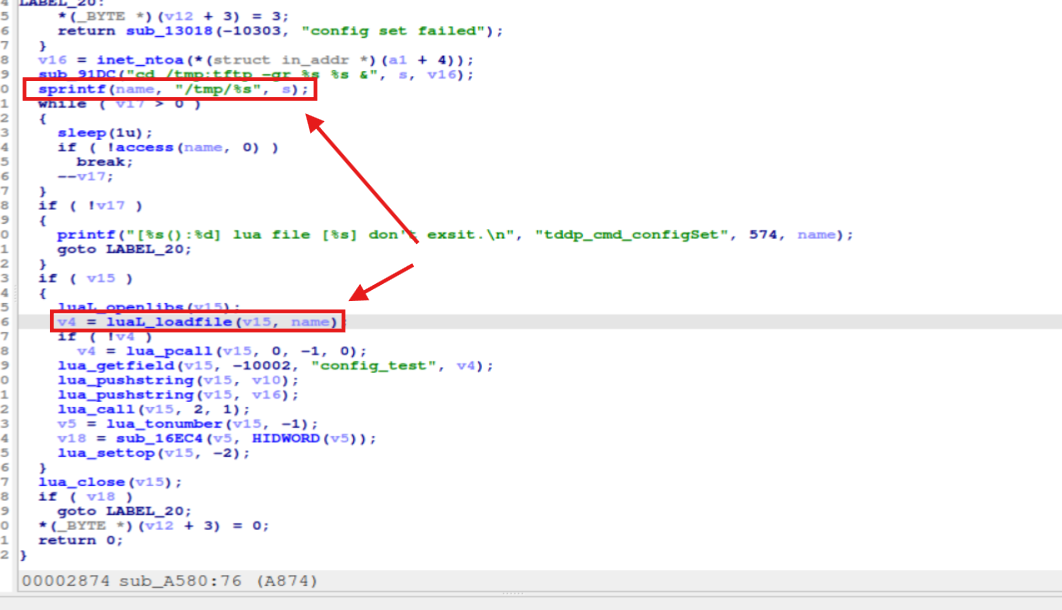Click the sub_13018 function call
This screenshot has height=610, width=1062.
[x=169, y=31]
